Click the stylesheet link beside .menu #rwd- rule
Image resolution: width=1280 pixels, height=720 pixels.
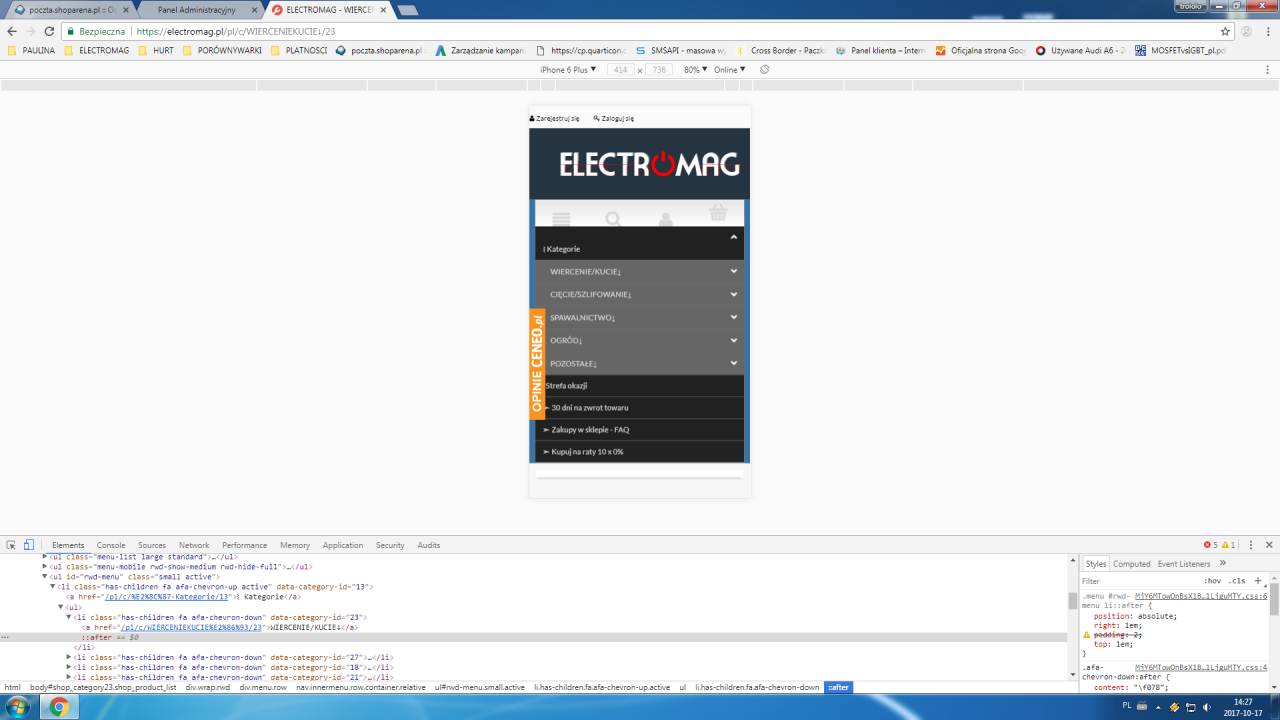[x=1200, y=595]
